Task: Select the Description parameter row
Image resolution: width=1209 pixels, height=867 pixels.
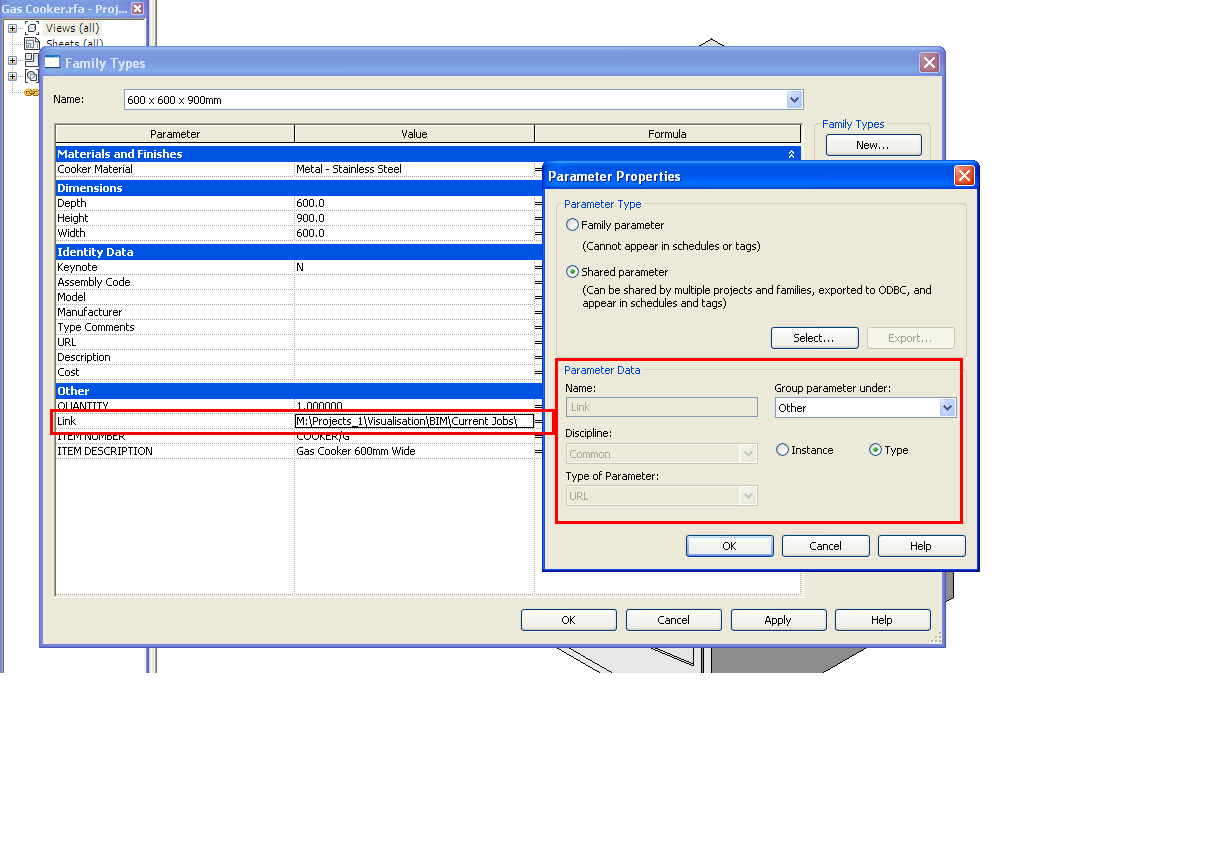Action: (175, 357)
